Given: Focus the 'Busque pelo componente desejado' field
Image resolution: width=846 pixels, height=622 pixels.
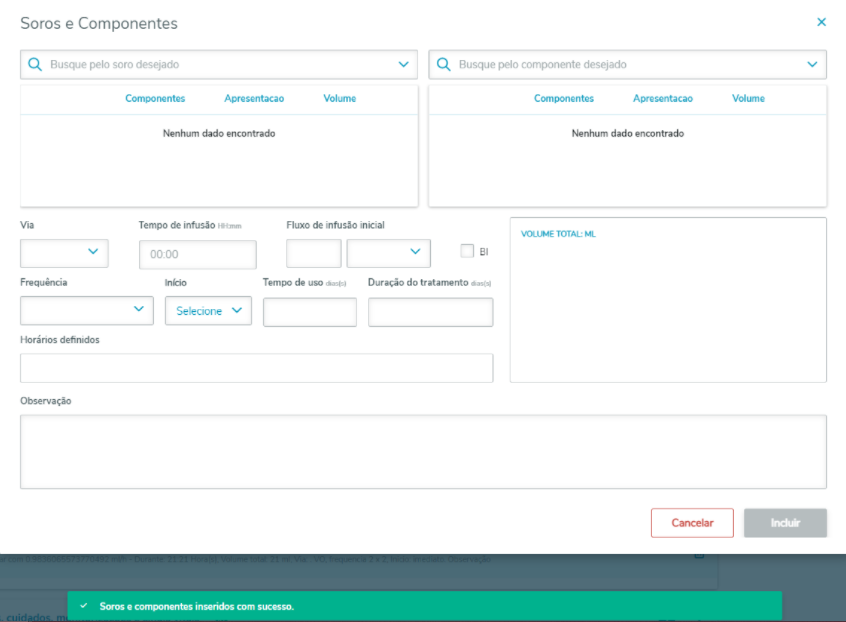Looking at the screenshot, I should point(627,65).
